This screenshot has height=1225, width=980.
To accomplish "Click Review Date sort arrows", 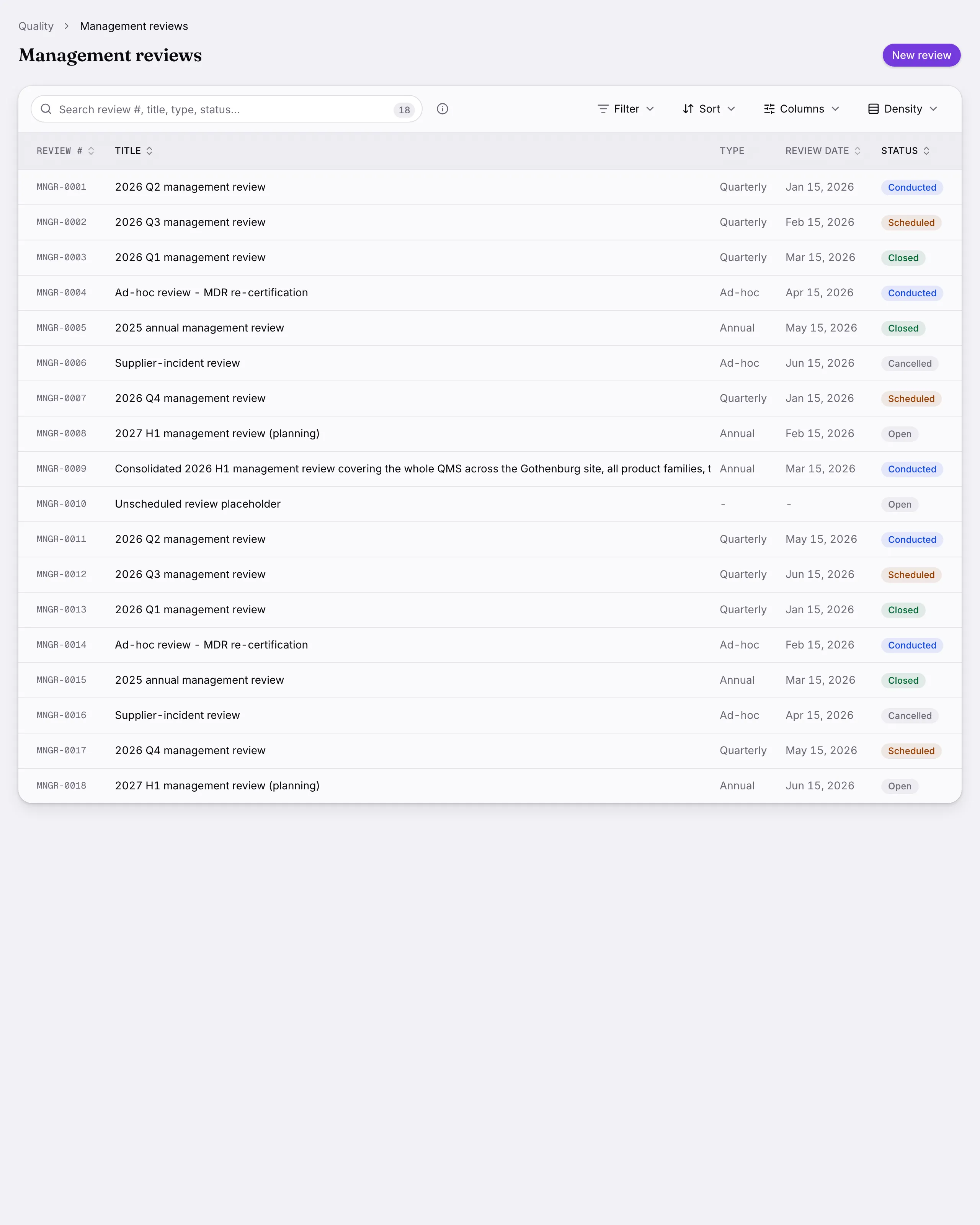I will point(857,151).
